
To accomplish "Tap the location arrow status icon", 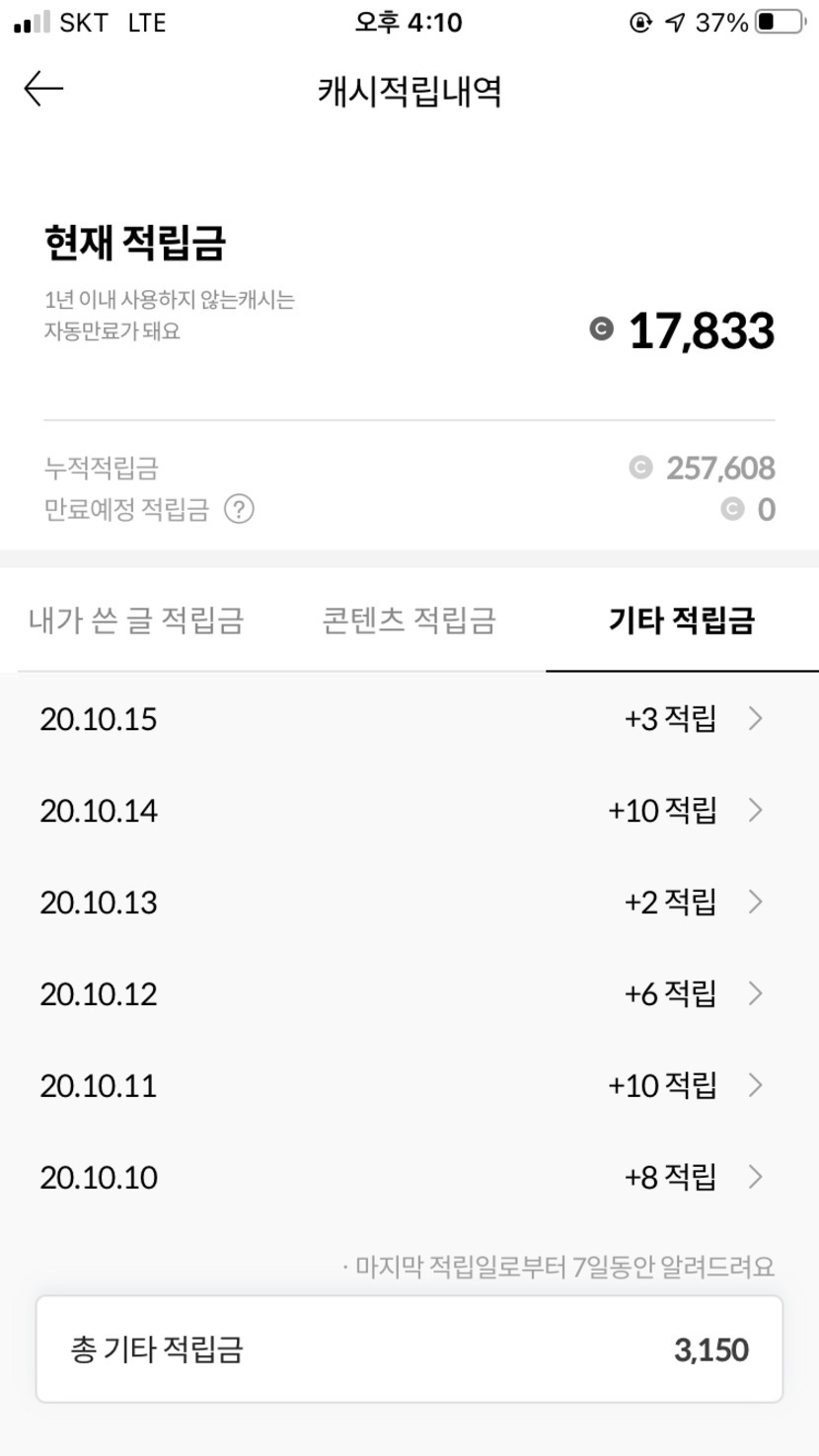I will pyautogui.click(x=675, y=23).
